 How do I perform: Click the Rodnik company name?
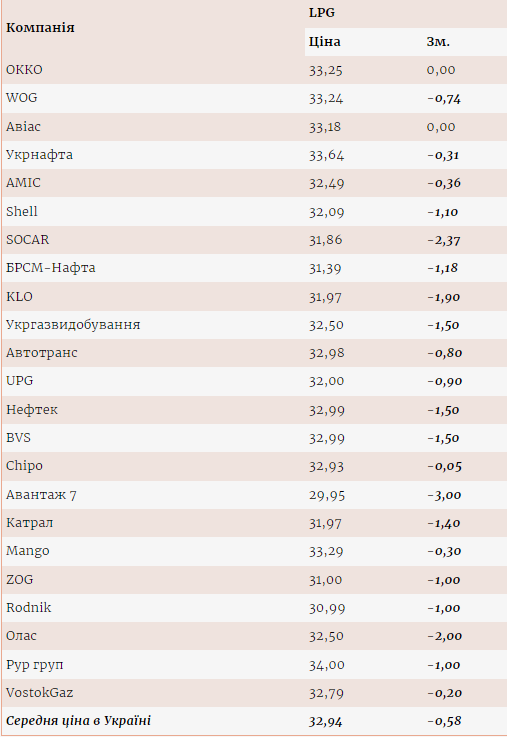28,608
